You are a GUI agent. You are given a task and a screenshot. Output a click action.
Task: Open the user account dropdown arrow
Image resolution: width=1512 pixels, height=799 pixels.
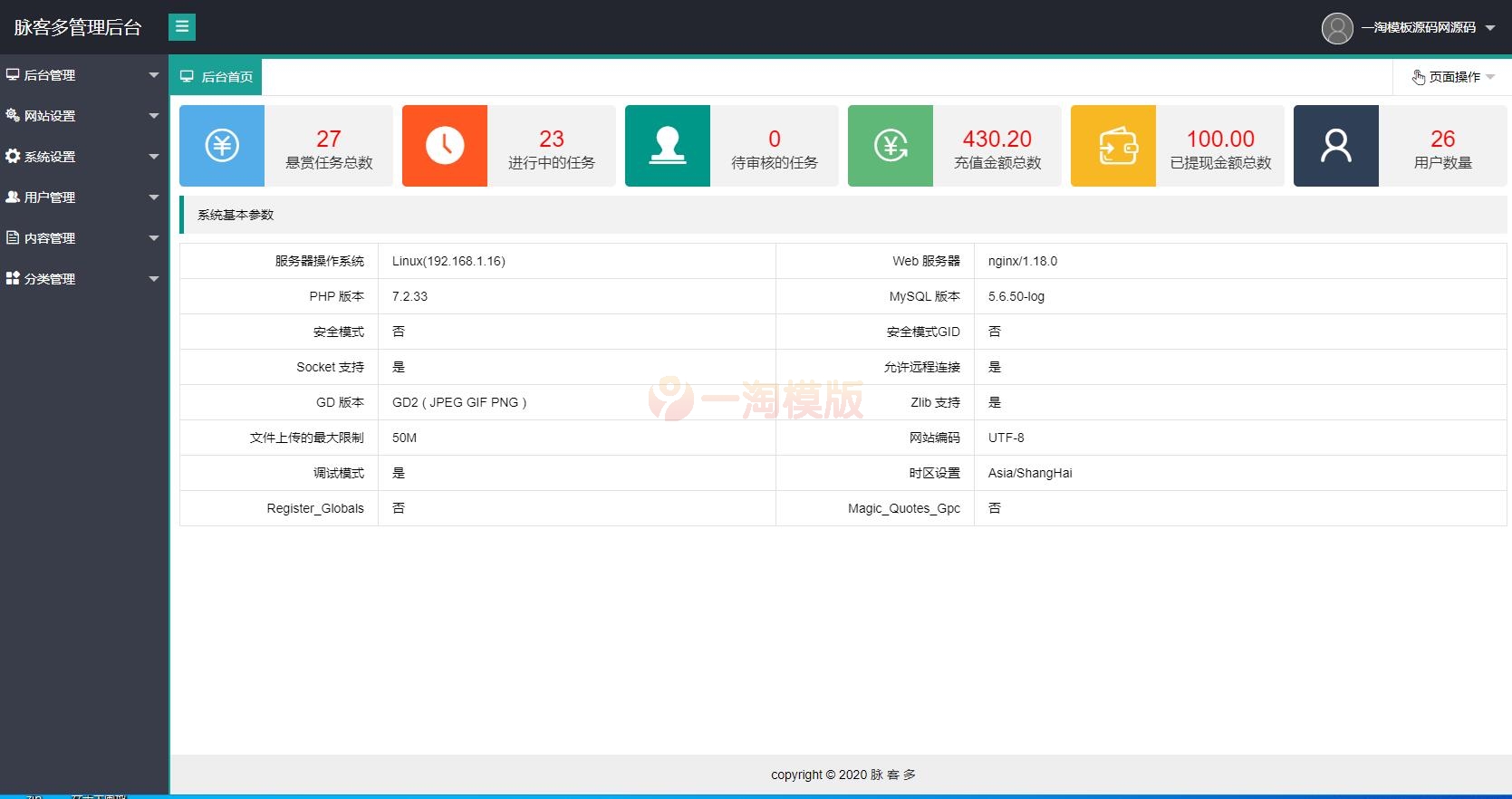pyautogui.click(x=1490, y=28)
